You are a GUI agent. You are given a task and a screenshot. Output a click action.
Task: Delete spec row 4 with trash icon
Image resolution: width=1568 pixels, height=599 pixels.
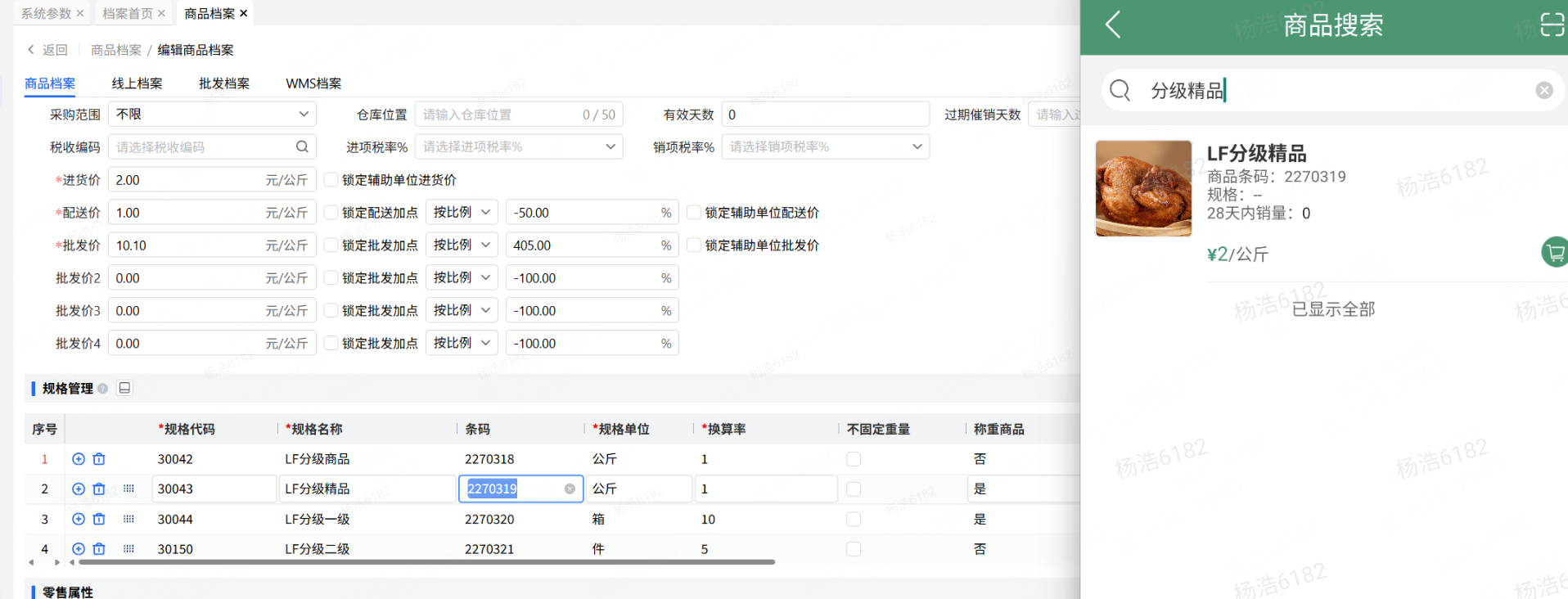click(x=99, y=549)
